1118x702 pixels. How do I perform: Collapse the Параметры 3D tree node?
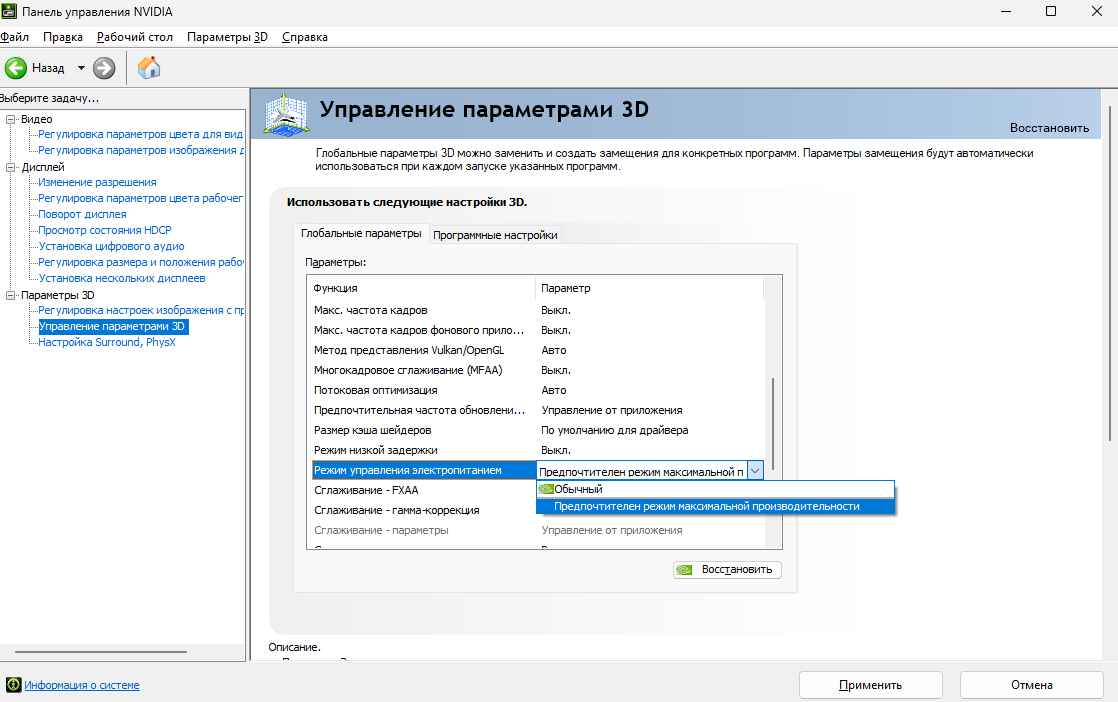11,295
